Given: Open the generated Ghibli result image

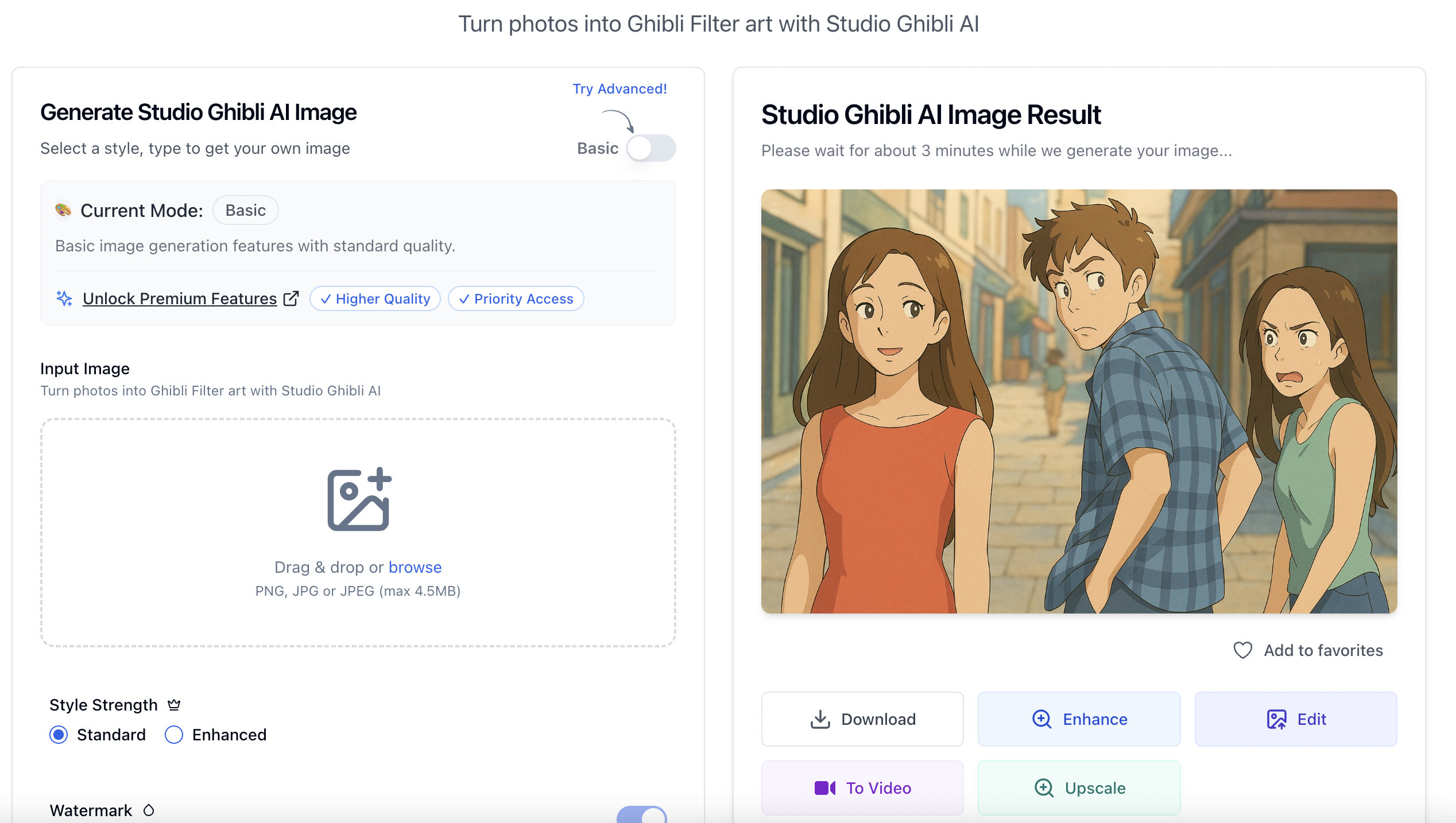Looking at the screenshot, I should (x=1079, y=401).
